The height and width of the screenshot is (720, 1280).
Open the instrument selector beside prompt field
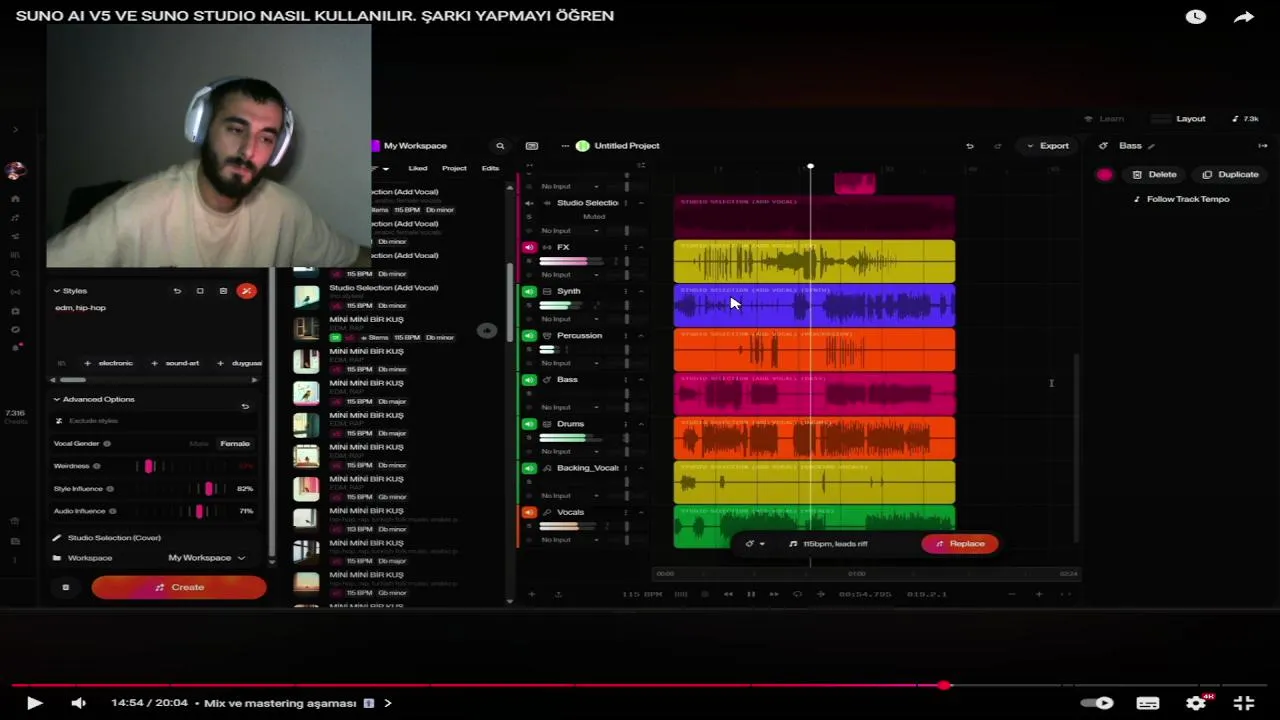click(754, 544)
